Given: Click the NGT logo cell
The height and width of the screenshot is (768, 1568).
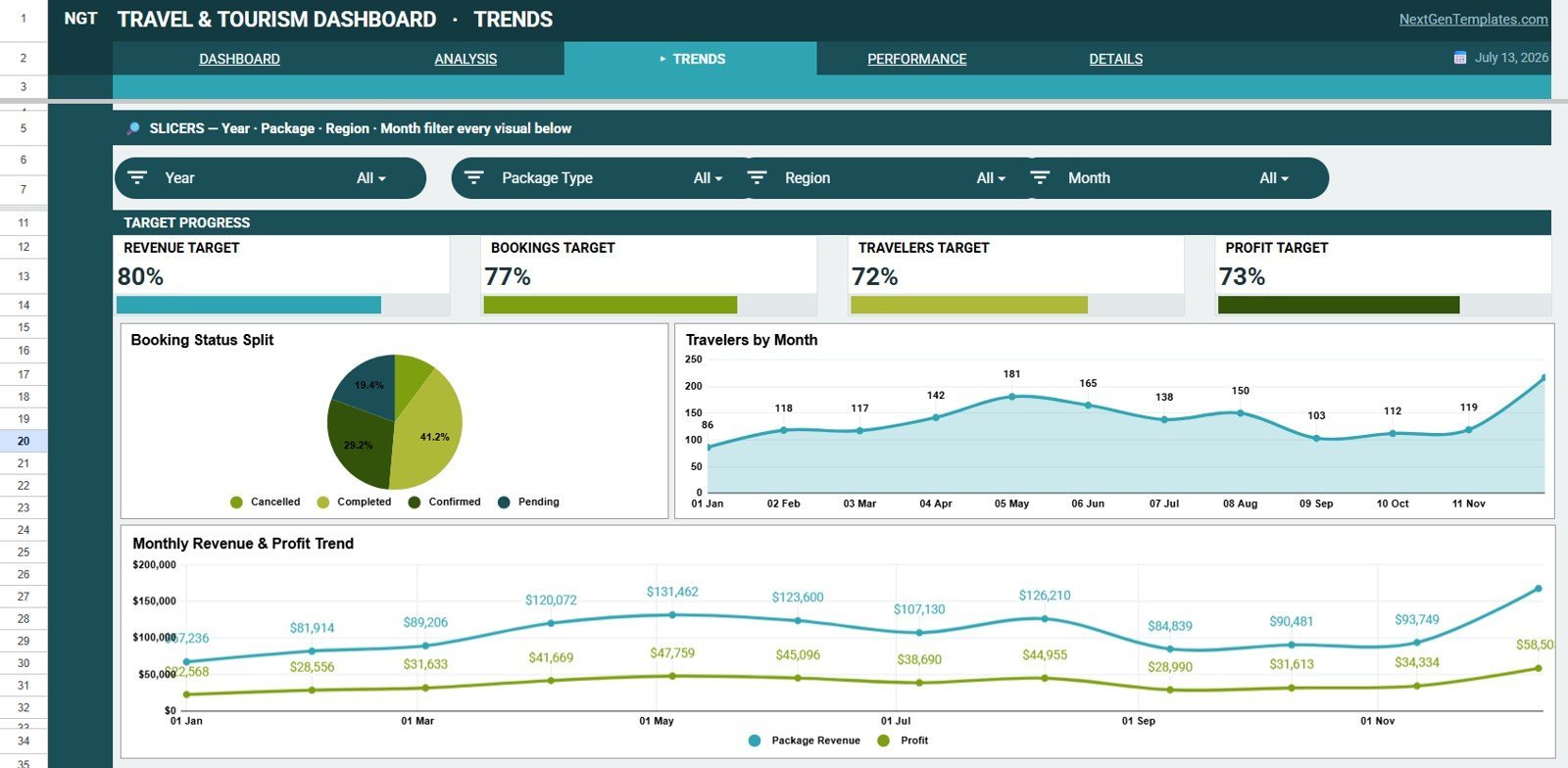Looking at the screenshot, I should pyautogui.click(x=80, y=19).
